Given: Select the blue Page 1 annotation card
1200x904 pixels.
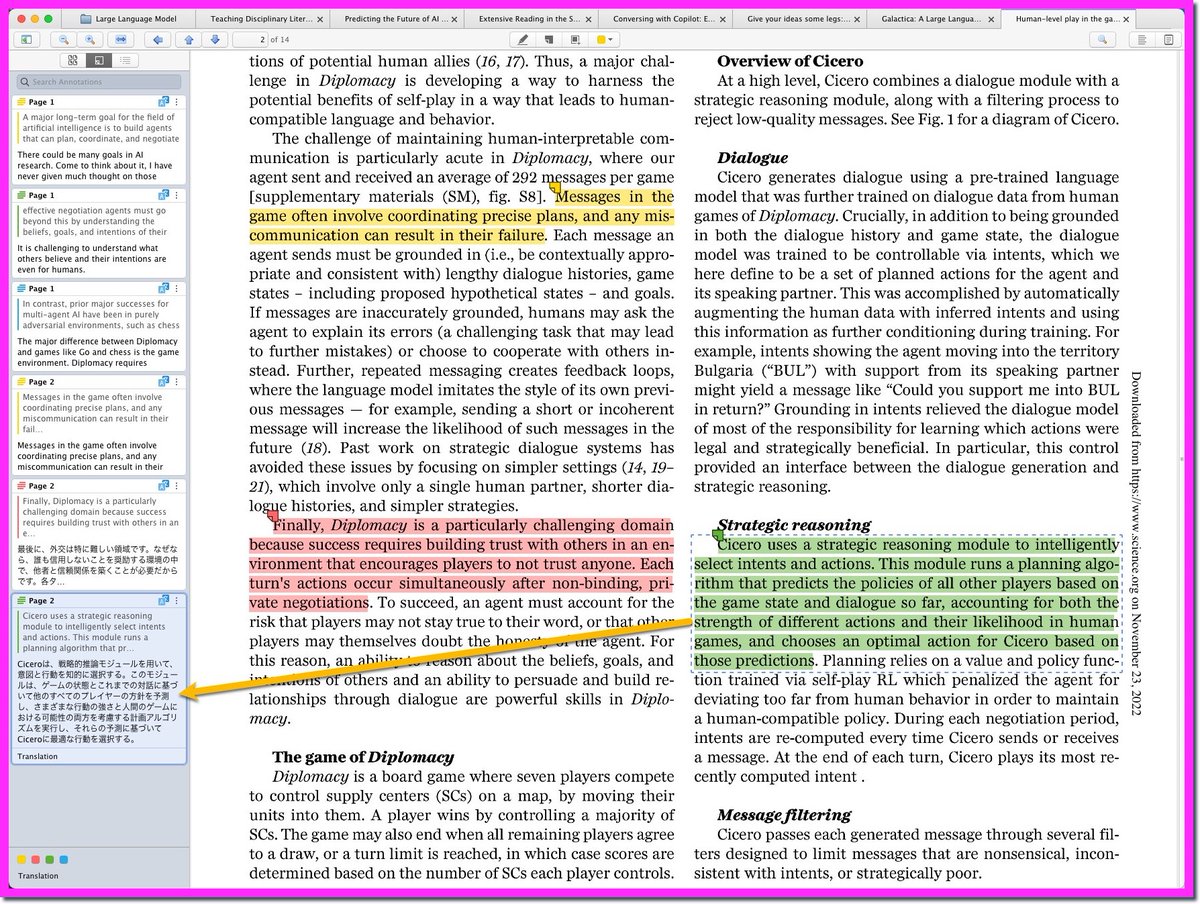Looking at the screenshot, I should point(100,326).
